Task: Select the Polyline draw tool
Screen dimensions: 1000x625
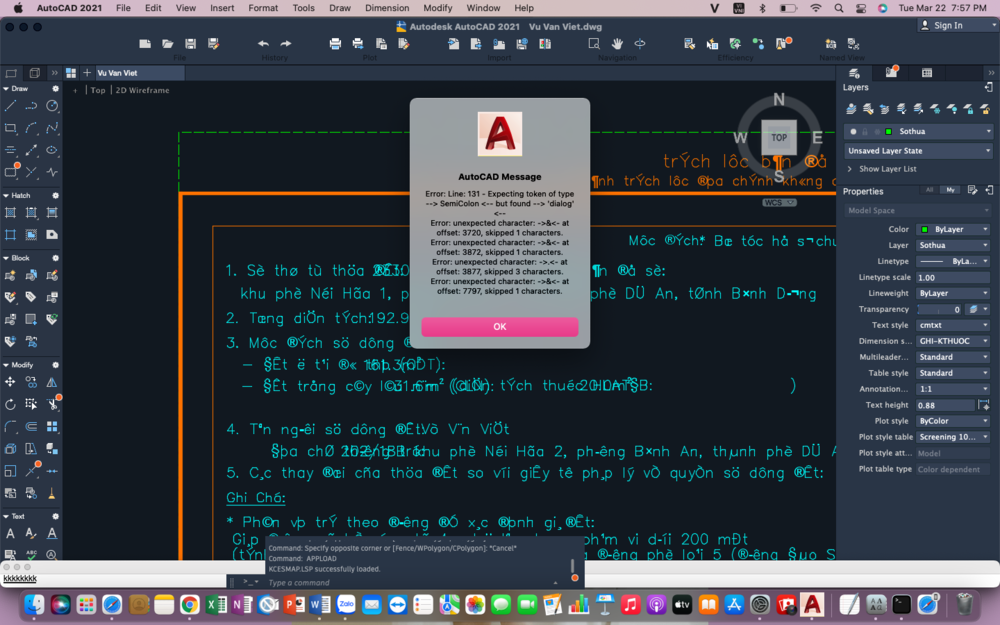Action: click(x=31, y=106)
